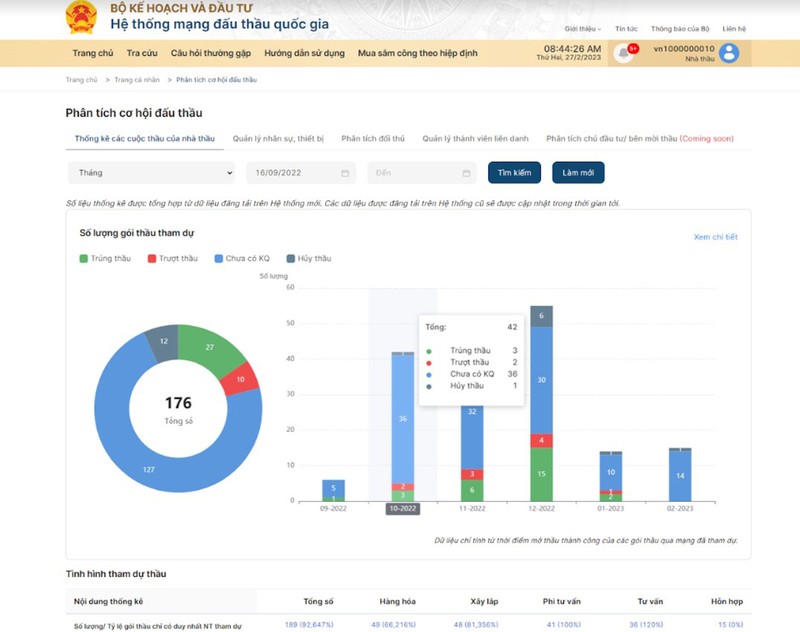Expand the 'Giới thiệu' header menu
The width and height of the screenshot is (800, 632).
(583, 29)
